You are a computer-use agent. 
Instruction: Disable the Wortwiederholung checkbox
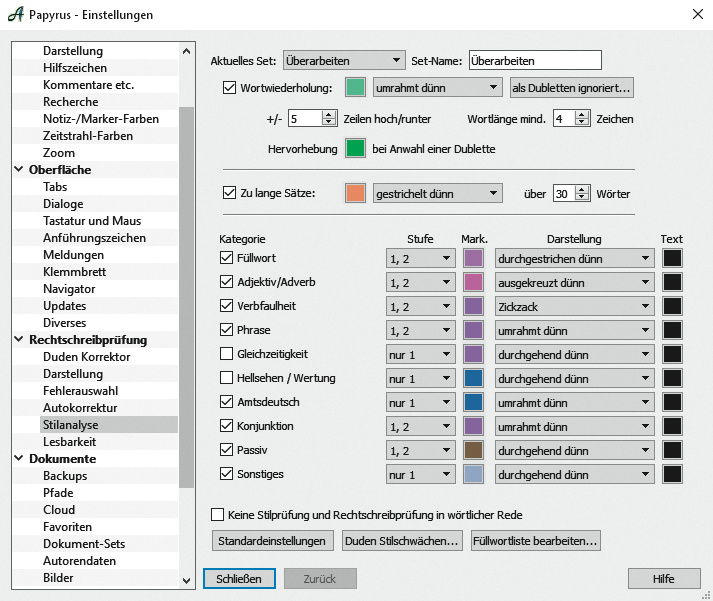tap(230, 88)
